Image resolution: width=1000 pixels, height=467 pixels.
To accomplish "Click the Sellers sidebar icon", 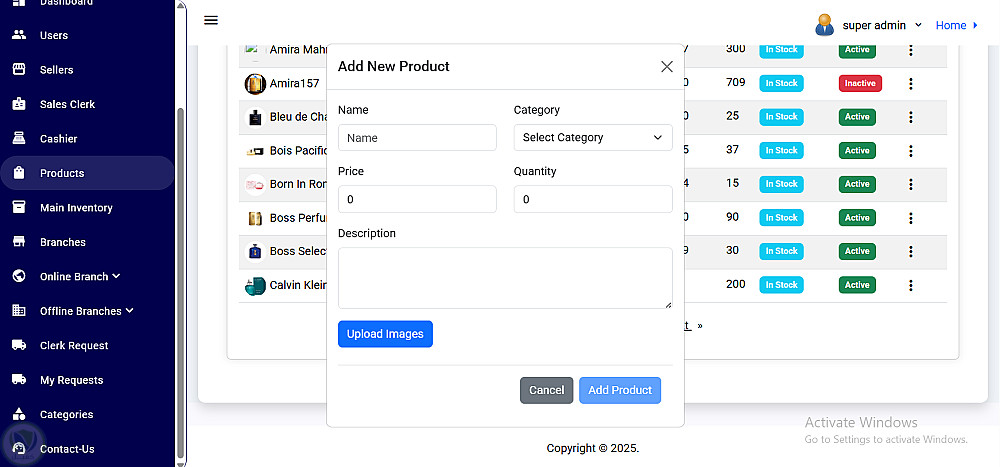I will click(19, 70).
